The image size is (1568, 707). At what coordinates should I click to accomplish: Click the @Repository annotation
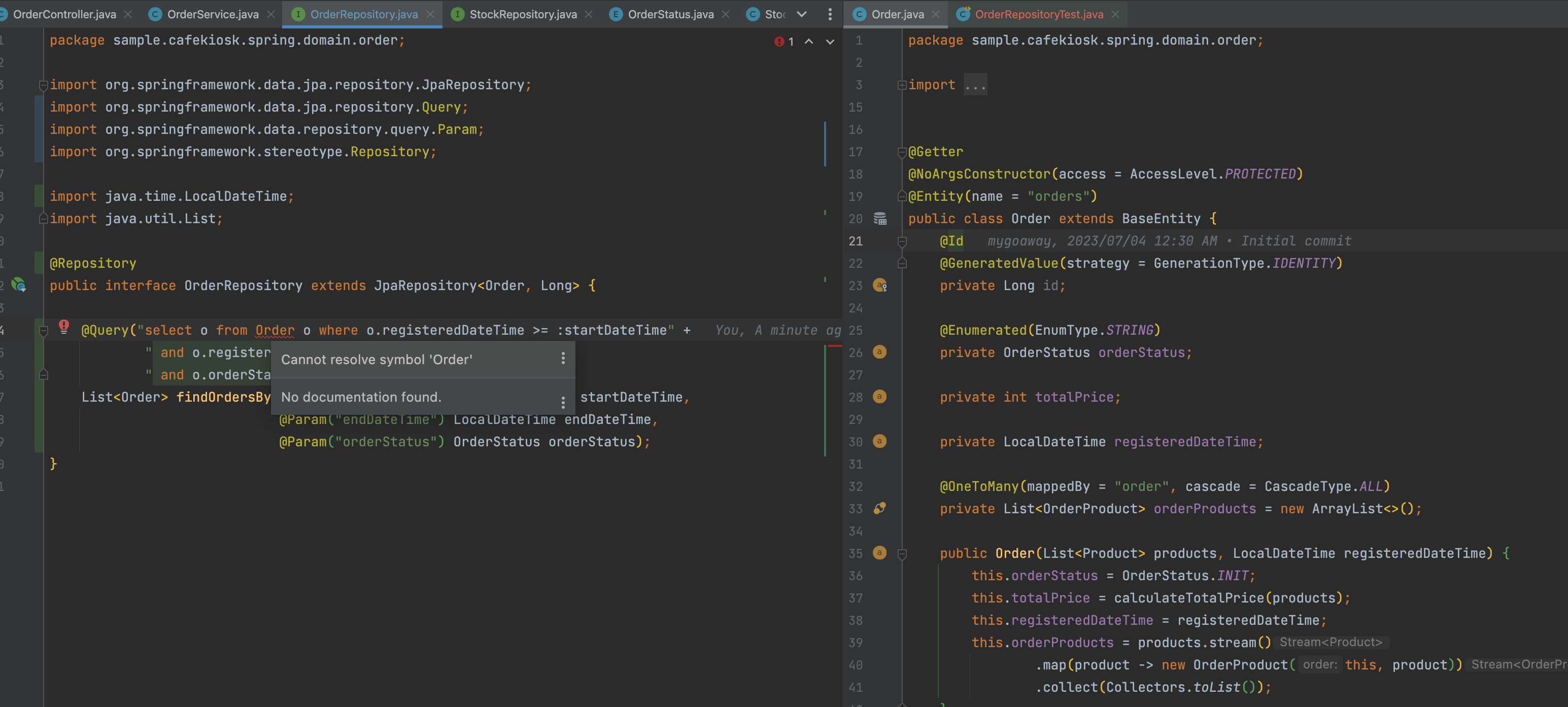point(93,263)
